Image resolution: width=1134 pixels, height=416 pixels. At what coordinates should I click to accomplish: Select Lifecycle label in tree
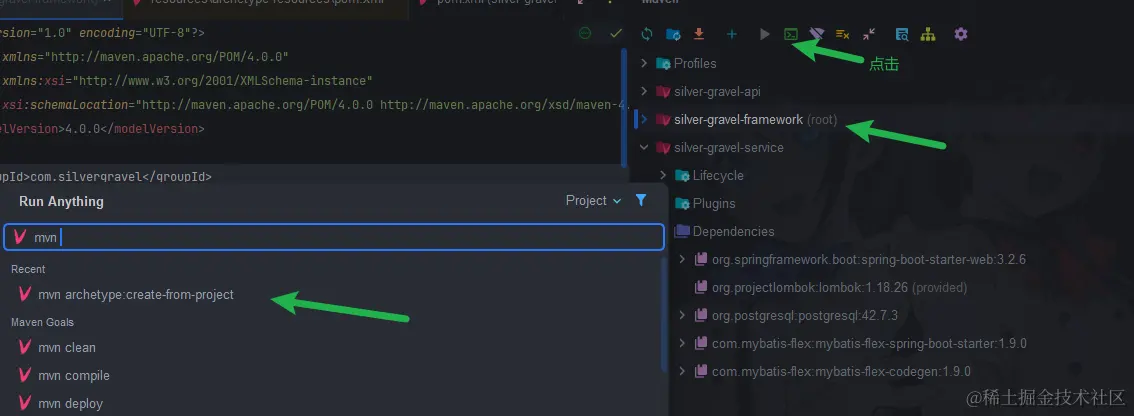click(x=717, y=175)
